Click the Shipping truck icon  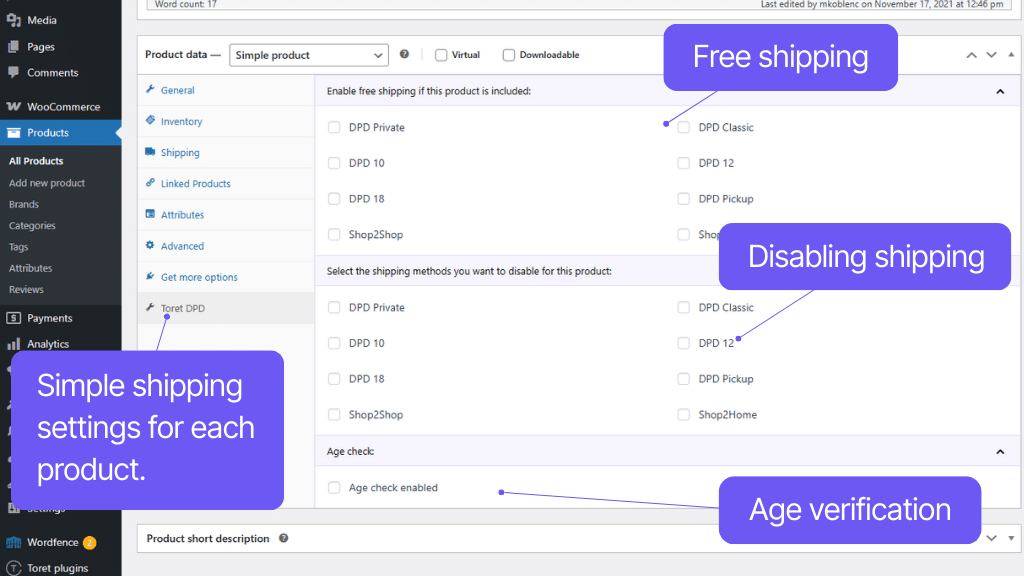click(x=150, y=152)
